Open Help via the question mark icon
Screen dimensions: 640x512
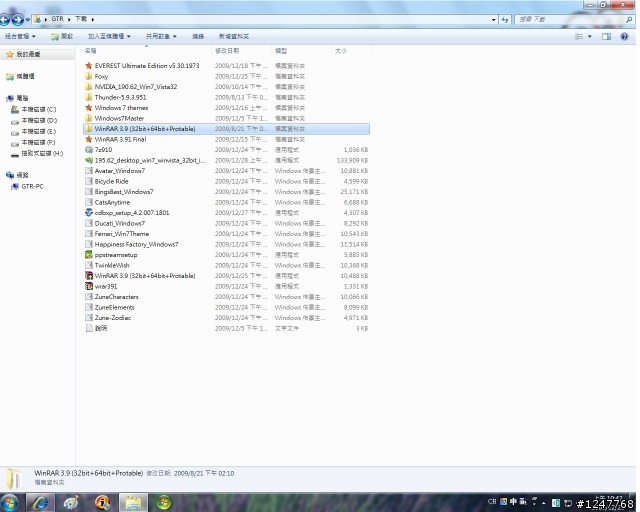[624, 37]
